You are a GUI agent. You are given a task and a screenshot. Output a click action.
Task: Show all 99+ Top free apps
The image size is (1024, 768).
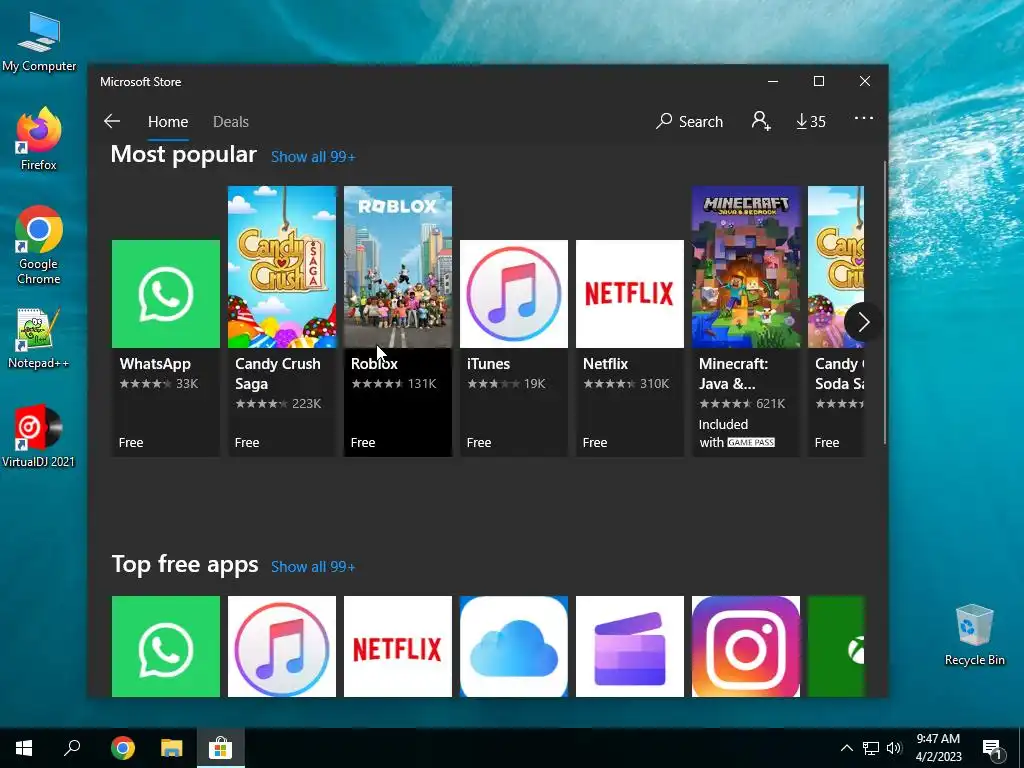313,567
